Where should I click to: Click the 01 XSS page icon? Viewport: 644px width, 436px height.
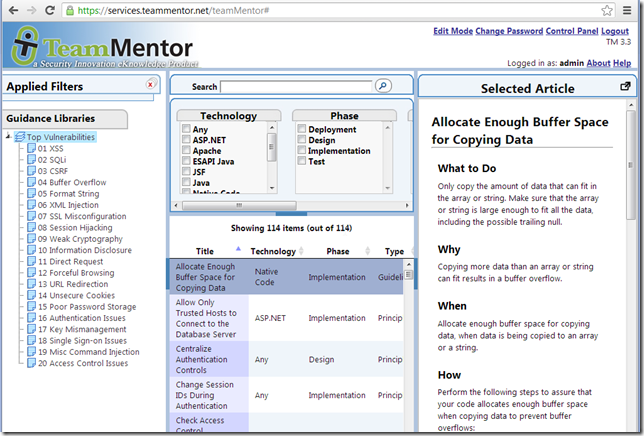pyautogui.click(x=31, y=148)
